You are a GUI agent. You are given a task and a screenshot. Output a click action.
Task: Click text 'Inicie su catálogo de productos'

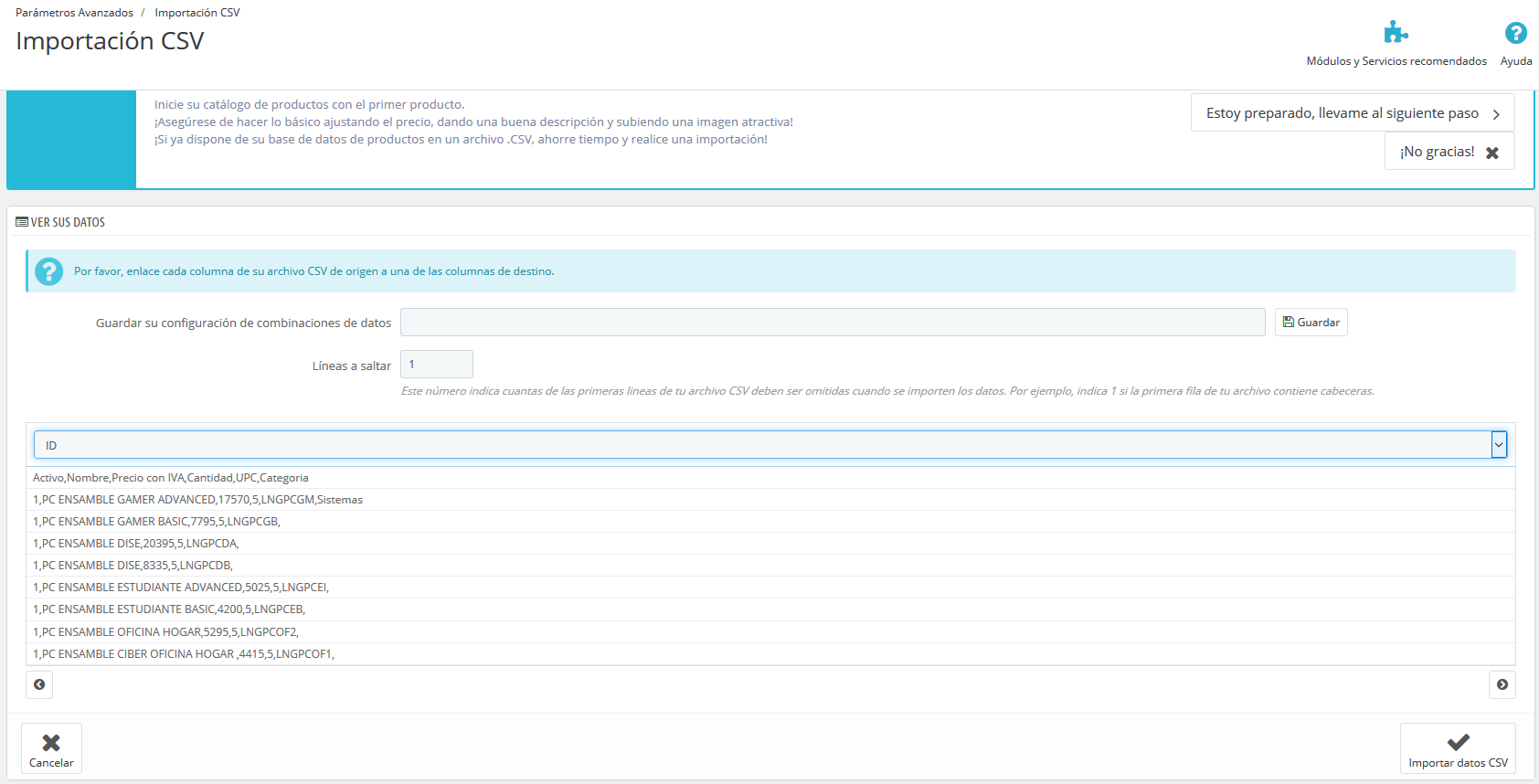pos(309,105)
